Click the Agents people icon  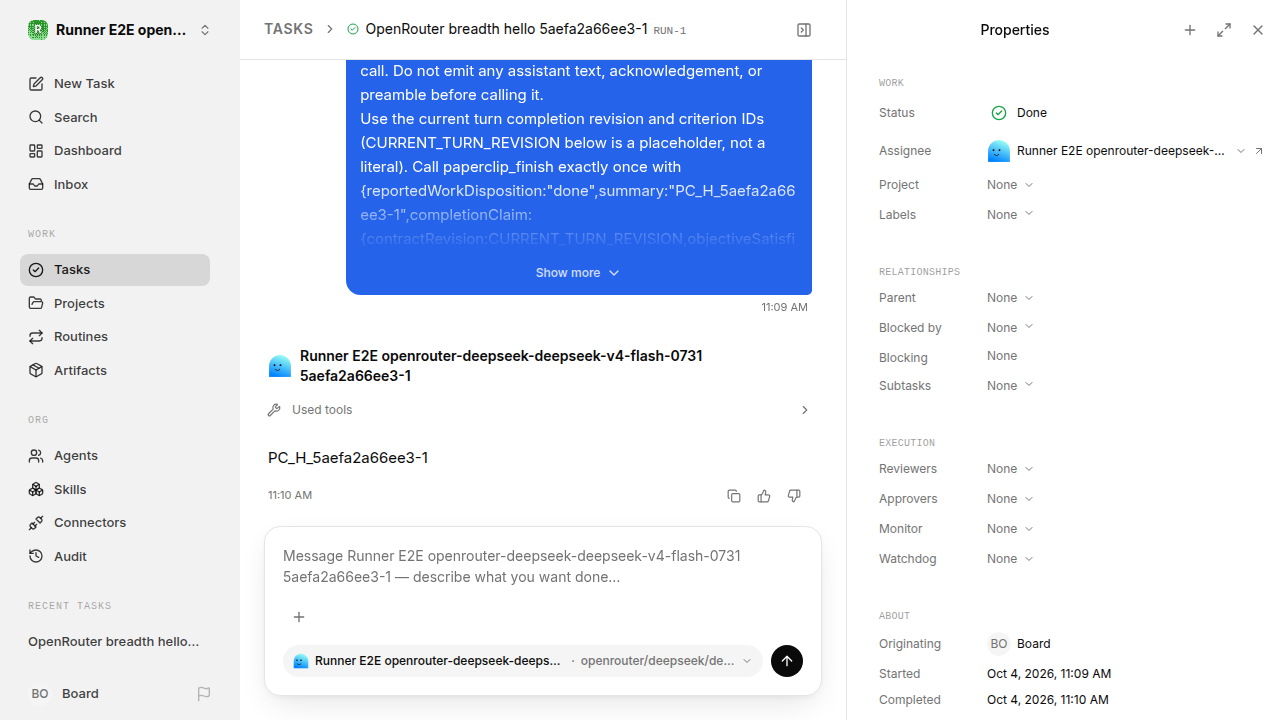36,456
